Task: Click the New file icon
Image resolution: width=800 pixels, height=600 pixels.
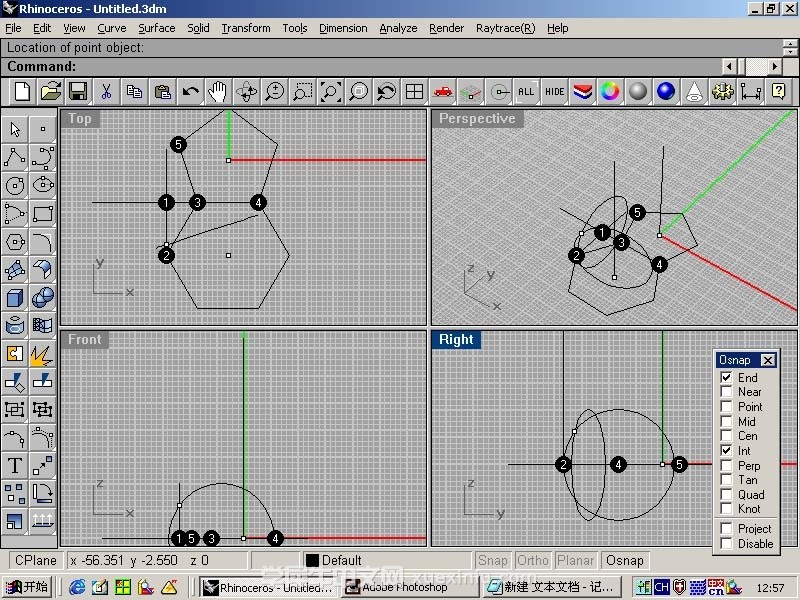Action: coord(22,92)
